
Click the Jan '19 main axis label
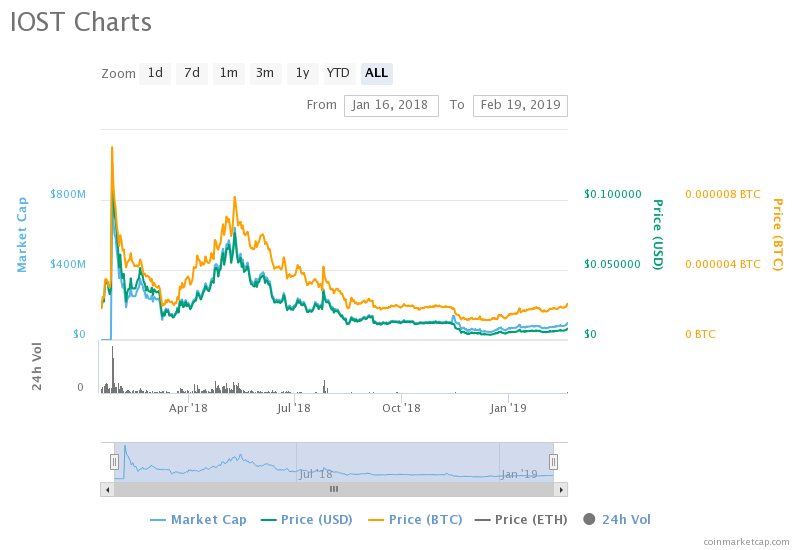508,408
